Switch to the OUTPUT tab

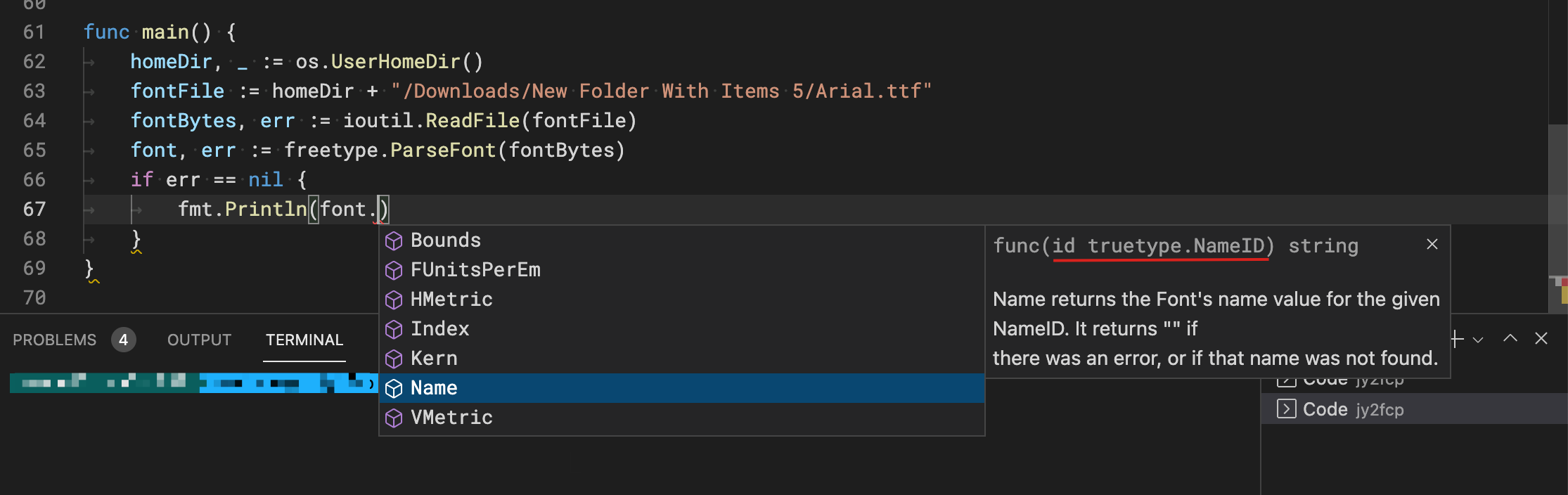pos(199,340)
